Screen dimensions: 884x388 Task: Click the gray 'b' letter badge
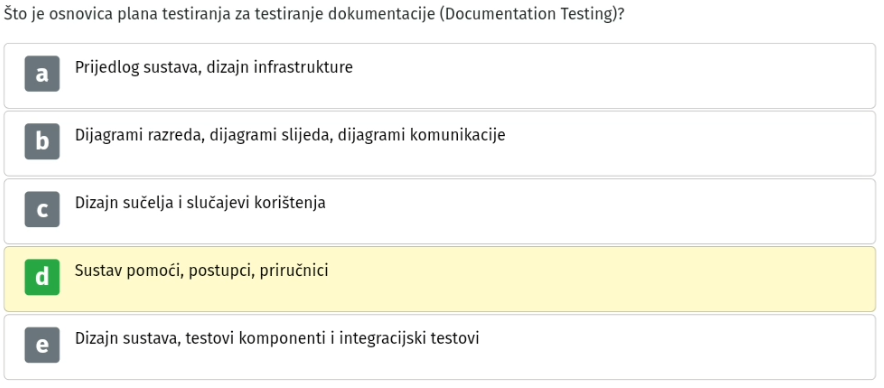pyautogui.click(x=42, y=142)
